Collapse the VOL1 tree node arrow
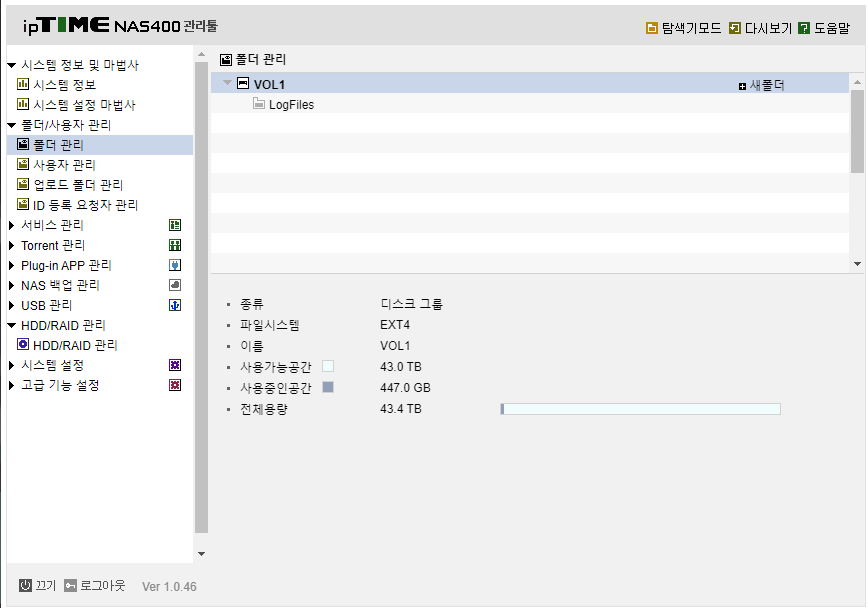 [x=227, y=83]
